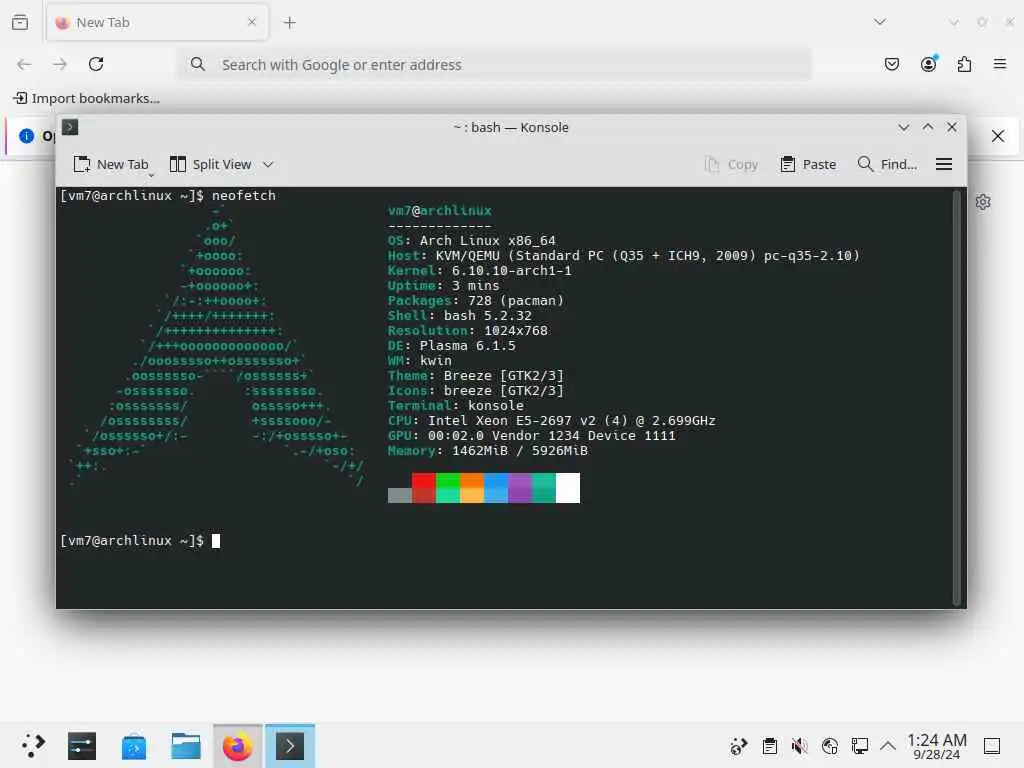1024x768 pixels.
Task: Open the system updates tray icon
Action: 739,746
